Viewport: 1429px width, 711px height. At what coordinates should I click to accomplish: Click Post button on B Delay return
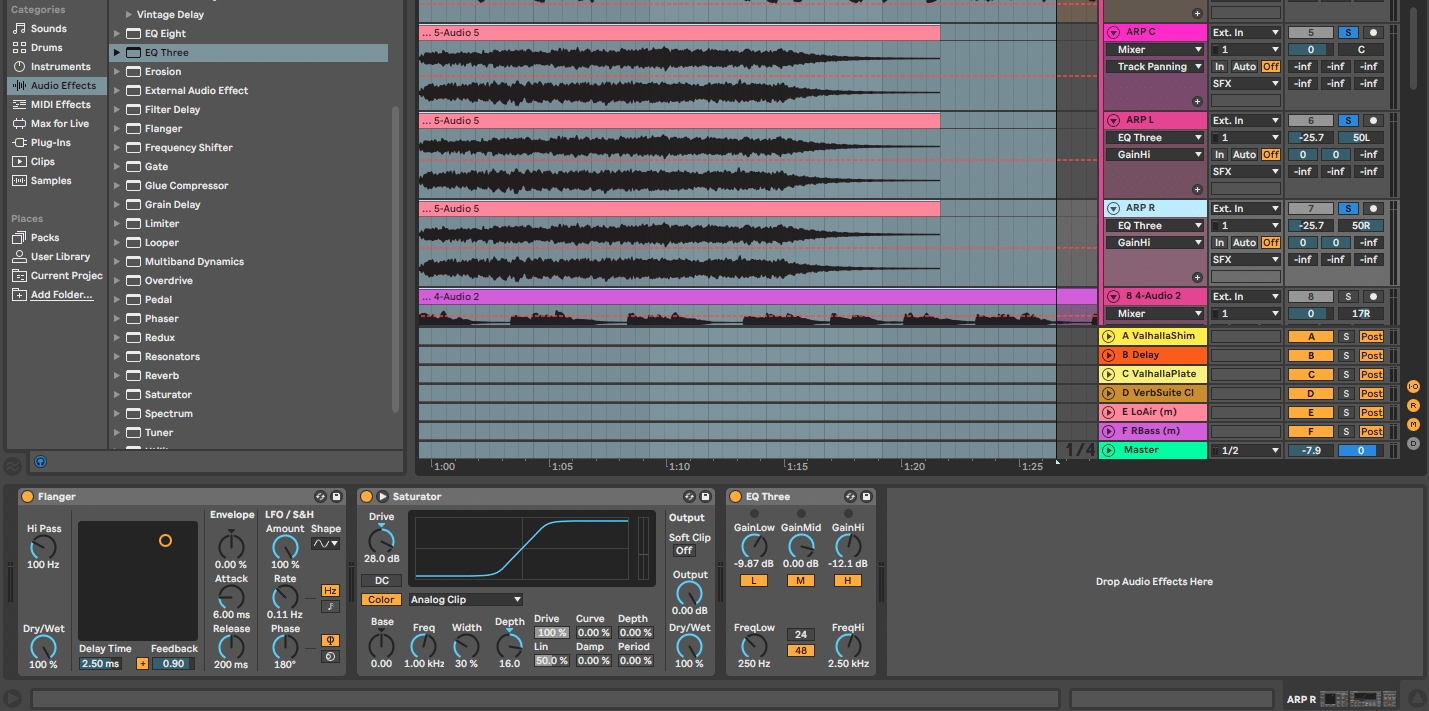[1371, 356]
